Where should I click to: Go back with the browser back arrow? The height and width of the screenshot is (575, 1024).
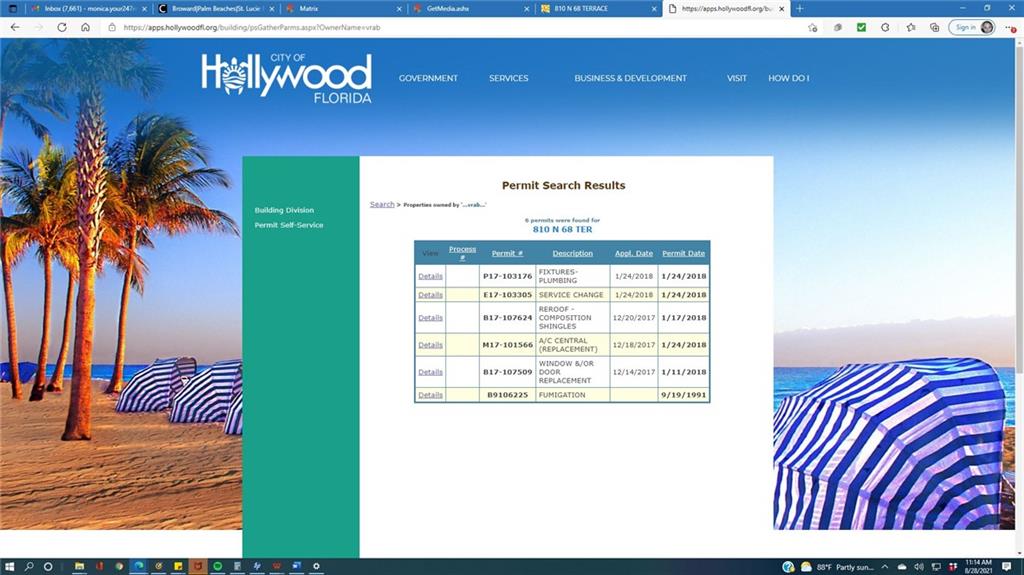click(14, 27)
